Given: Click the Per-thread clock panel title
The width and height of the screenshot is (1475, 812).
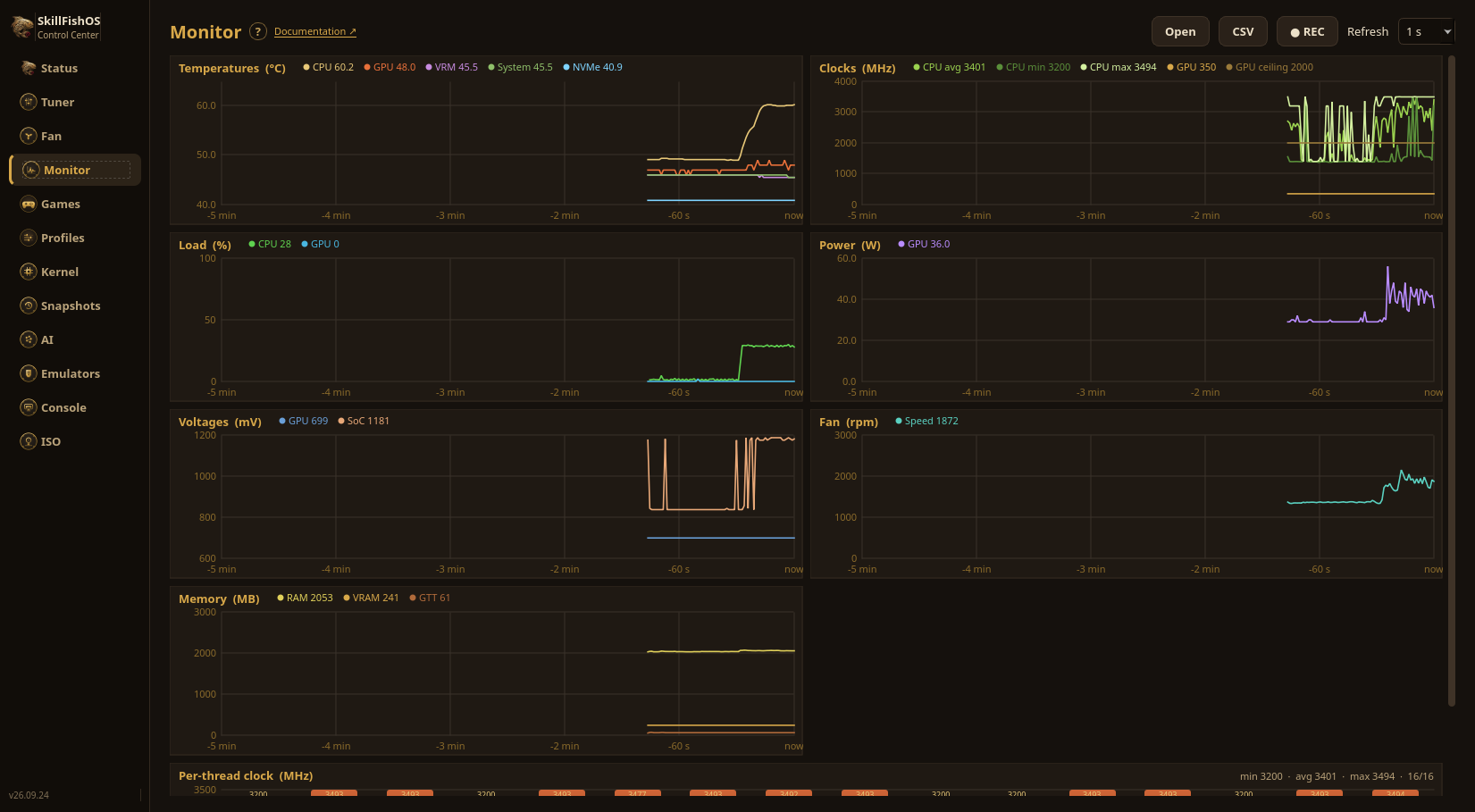Looking at the screenshot, I should pos(246,775).
